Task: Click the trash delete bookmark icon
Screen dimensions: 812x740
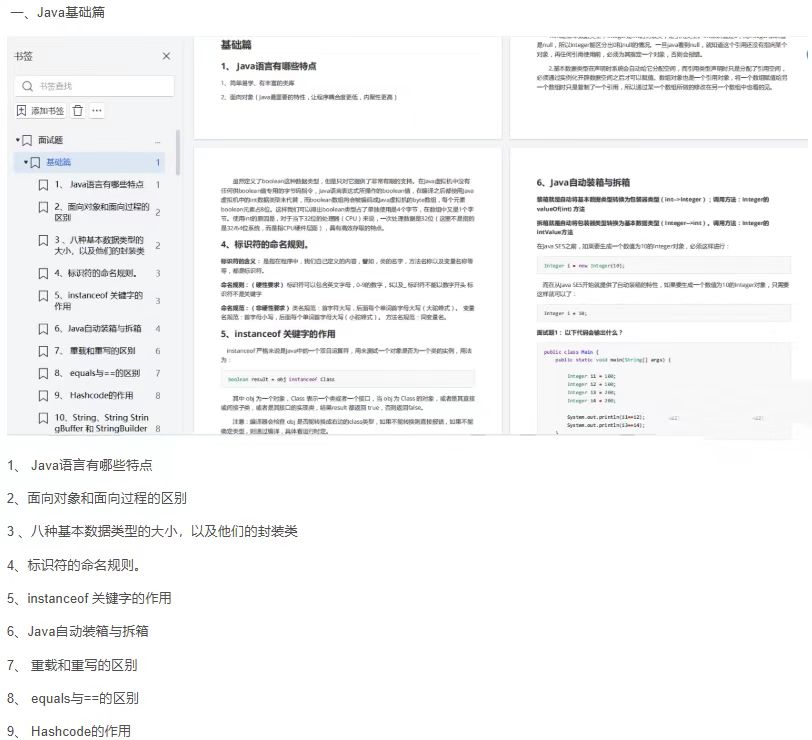Action: [78, 110]
